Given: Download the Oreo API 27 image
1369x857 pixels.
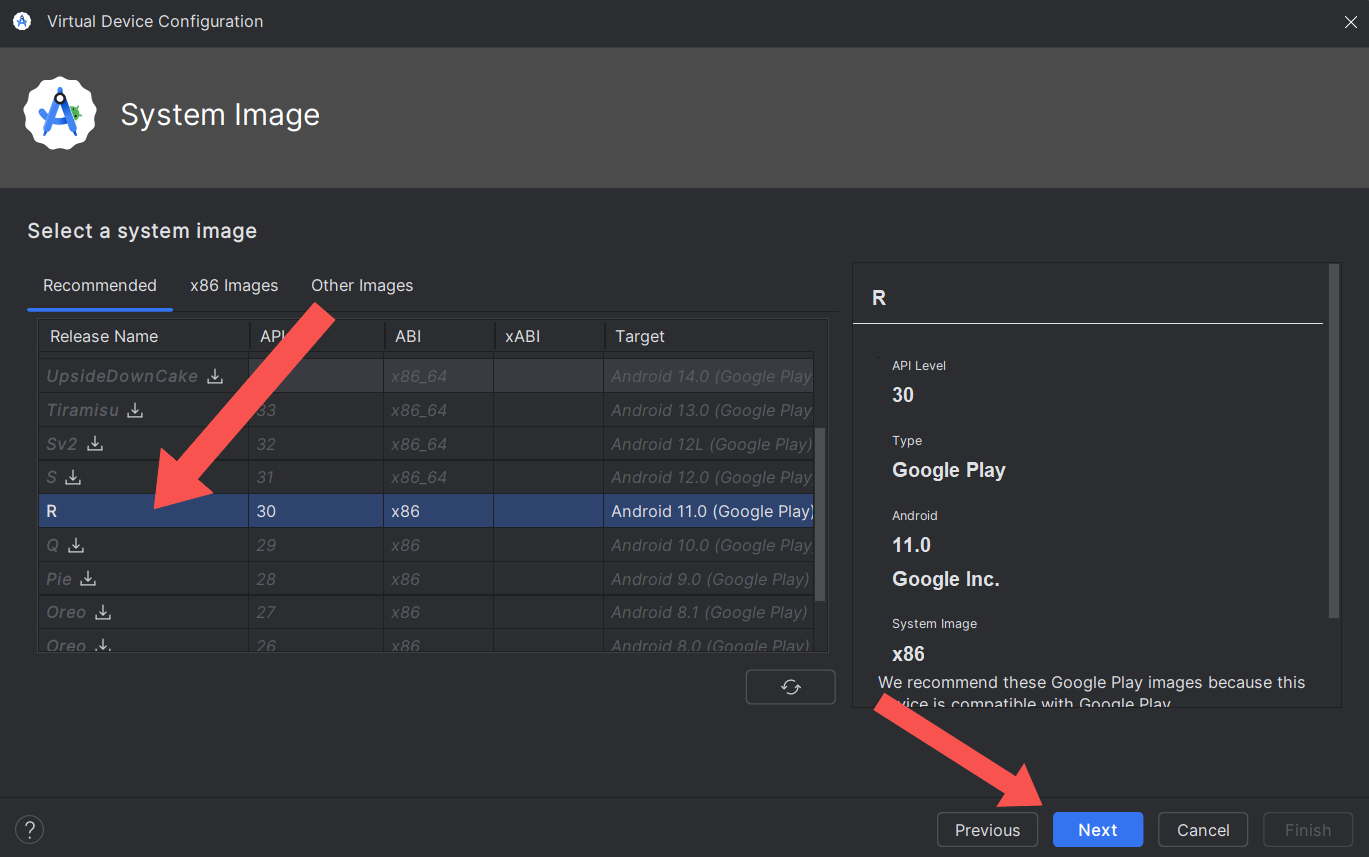Looking at the screenshot, I should tap(103, 612).
